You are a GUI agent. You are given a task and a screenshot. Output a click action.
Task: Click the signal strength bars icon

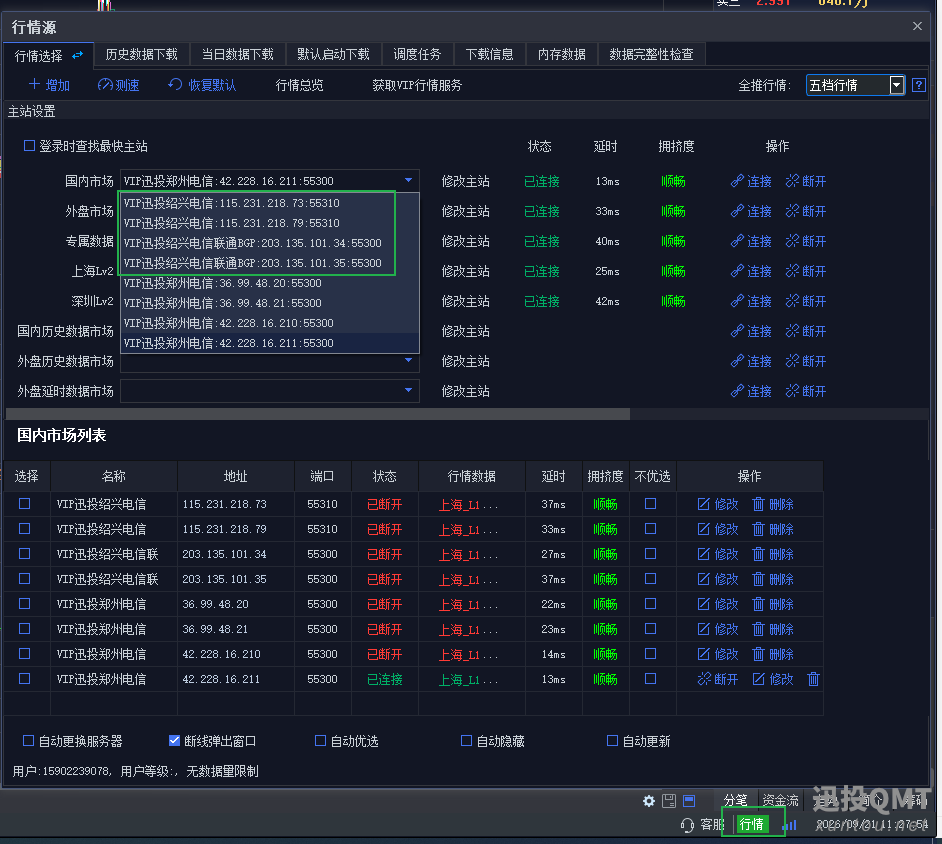790,825
